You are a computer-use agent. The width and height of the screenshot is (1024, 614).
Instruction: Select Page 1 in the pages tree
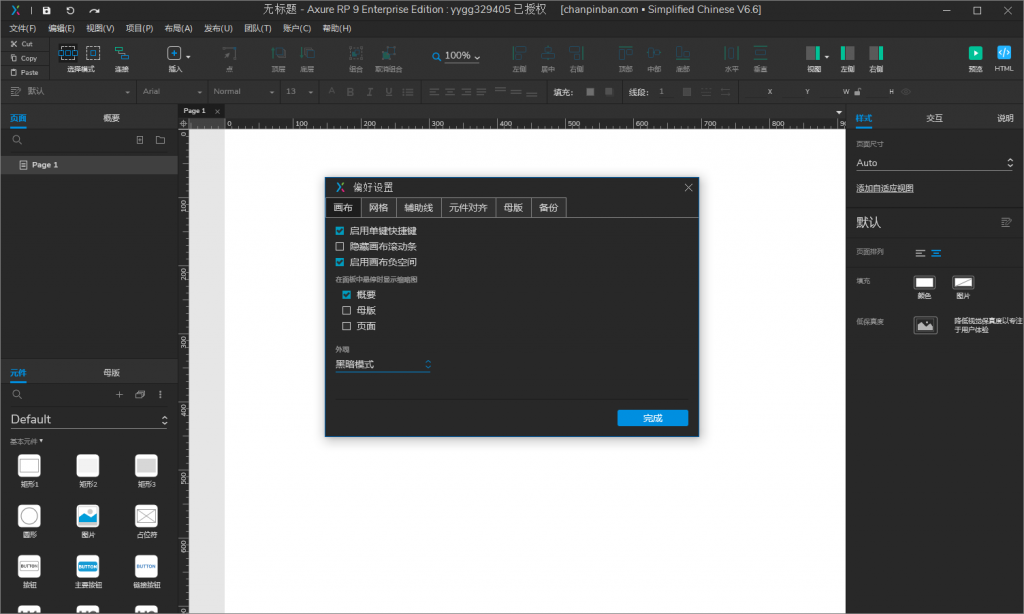pyautogui.click(x=45, y=165)
